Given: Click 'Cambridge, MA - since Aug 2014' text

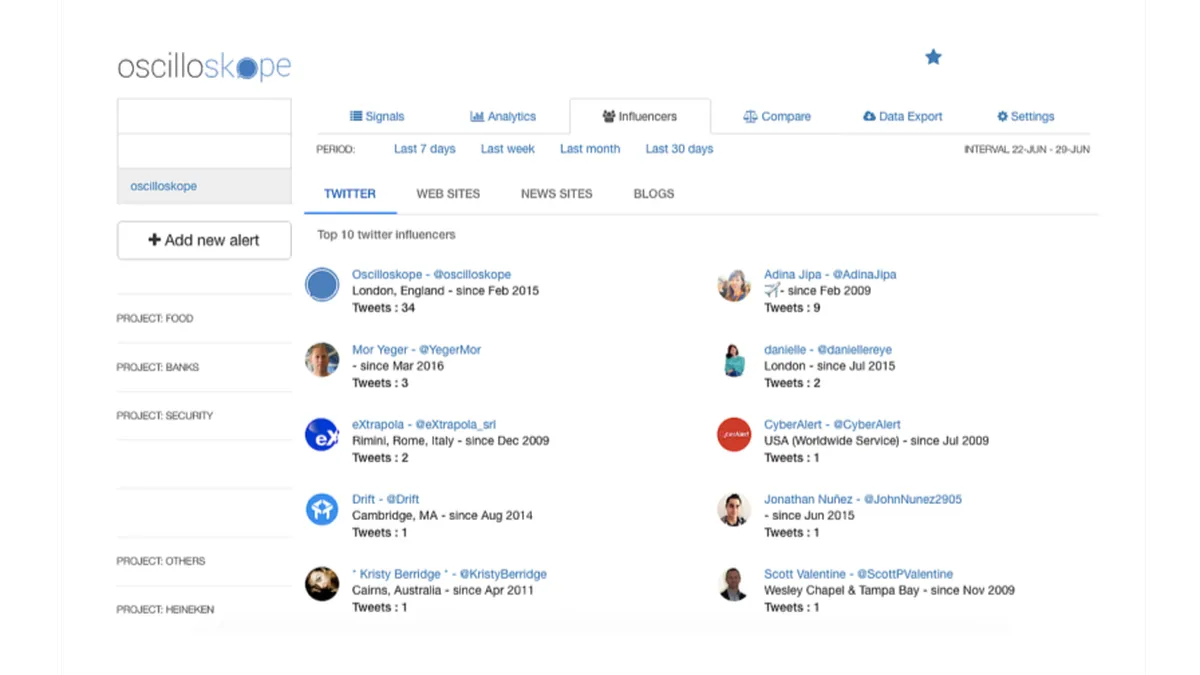Looking at the screenshot, I should coord(442,516).
